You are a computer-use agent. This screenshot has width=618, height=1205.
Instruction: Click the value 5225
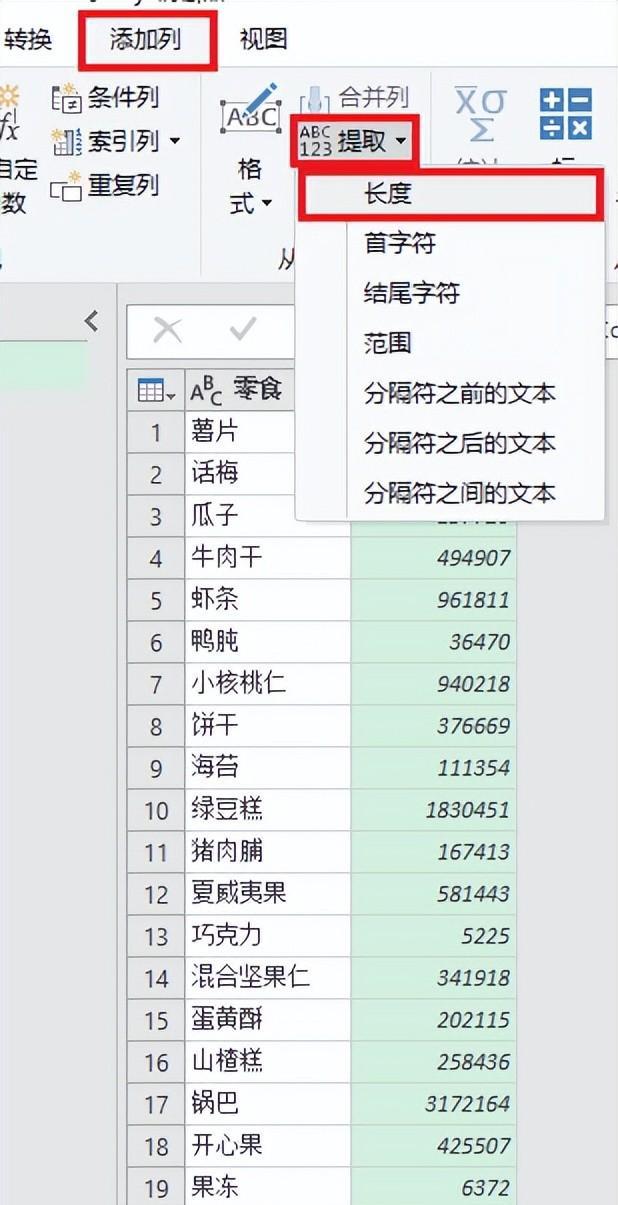click(486, 936)
